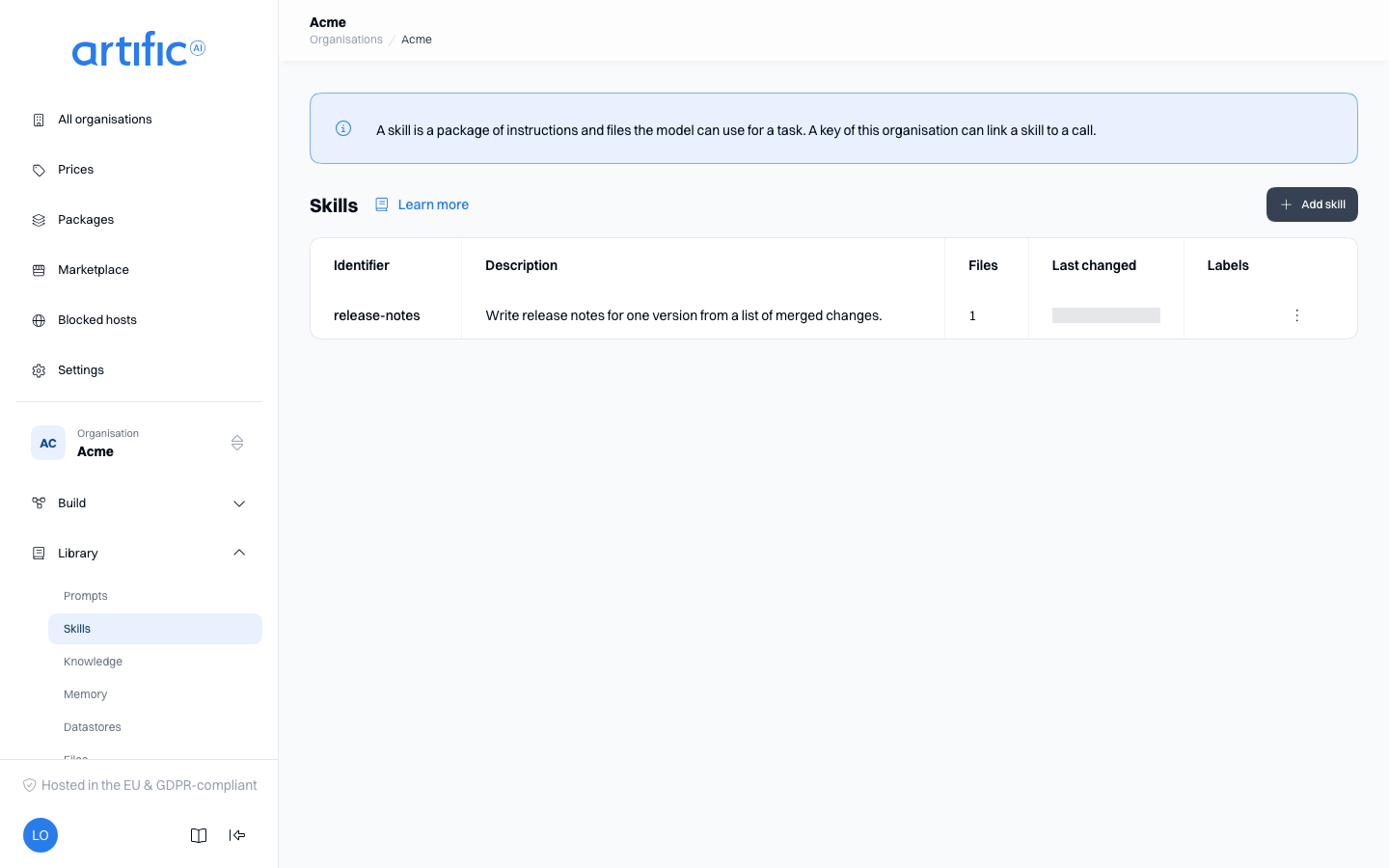Click the logout icon in sidebar footer
Screen dimensions: 1389x868
click(237, 835)
